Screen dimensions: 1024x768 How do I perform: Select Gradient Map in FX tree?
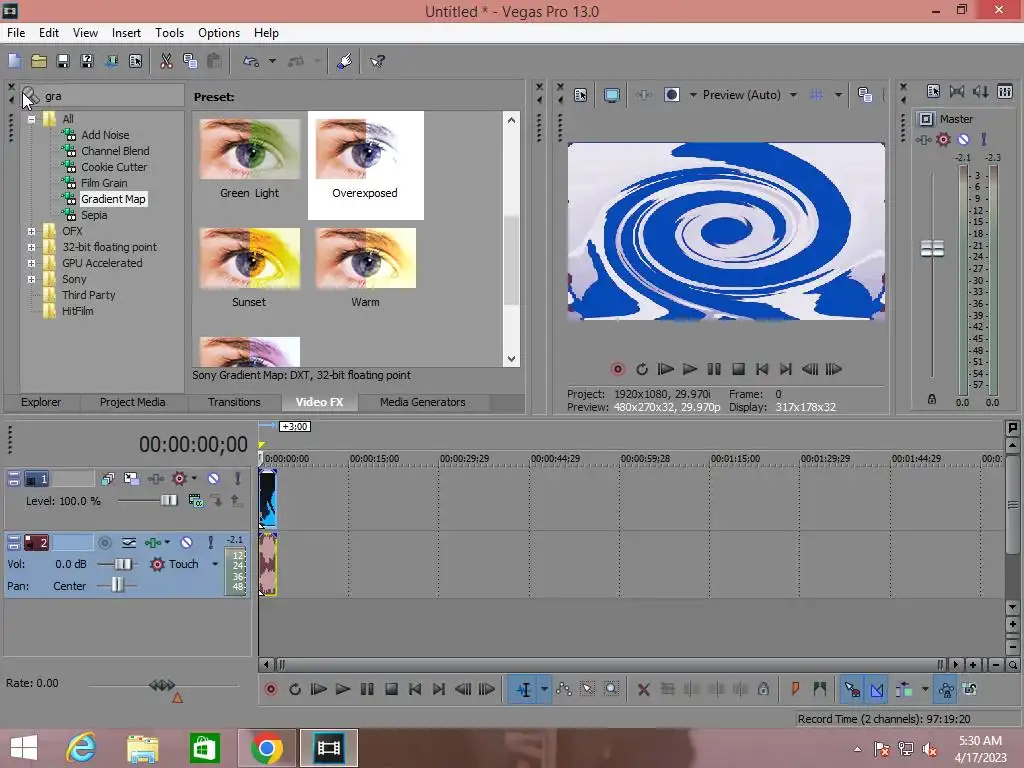point(113,199)
